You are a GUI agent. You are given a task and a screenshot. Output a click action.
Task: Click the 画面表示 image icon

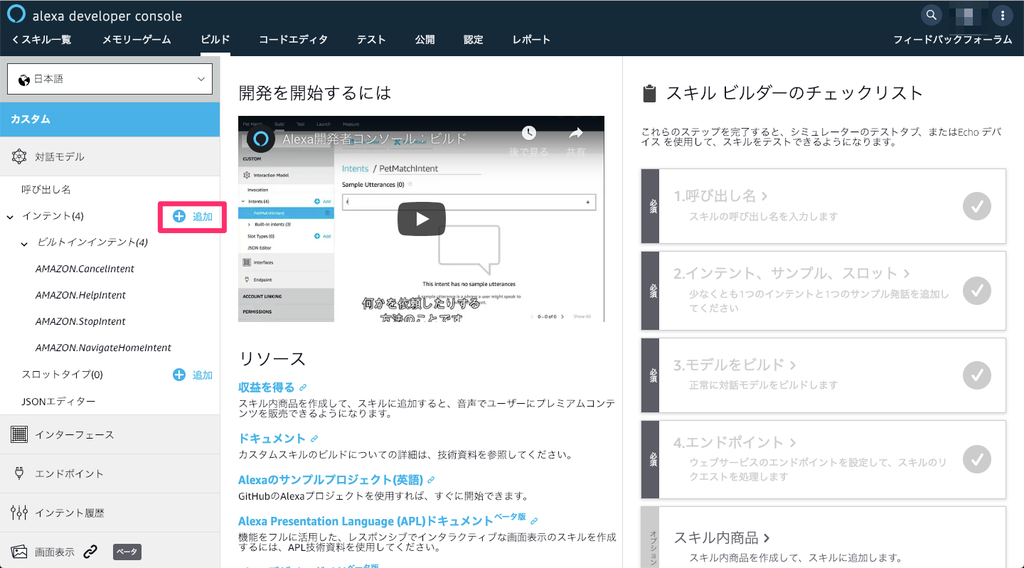pyautogui.click(x=19, y=552)
